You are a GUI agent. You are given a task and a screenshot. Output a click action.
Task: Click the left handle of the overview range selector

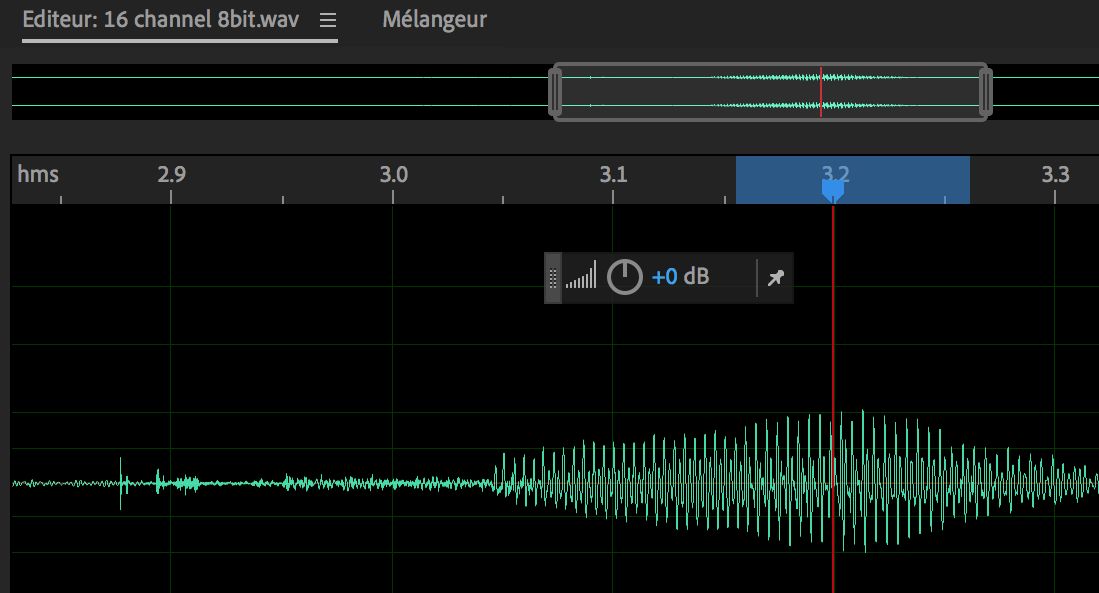[556, 91]
